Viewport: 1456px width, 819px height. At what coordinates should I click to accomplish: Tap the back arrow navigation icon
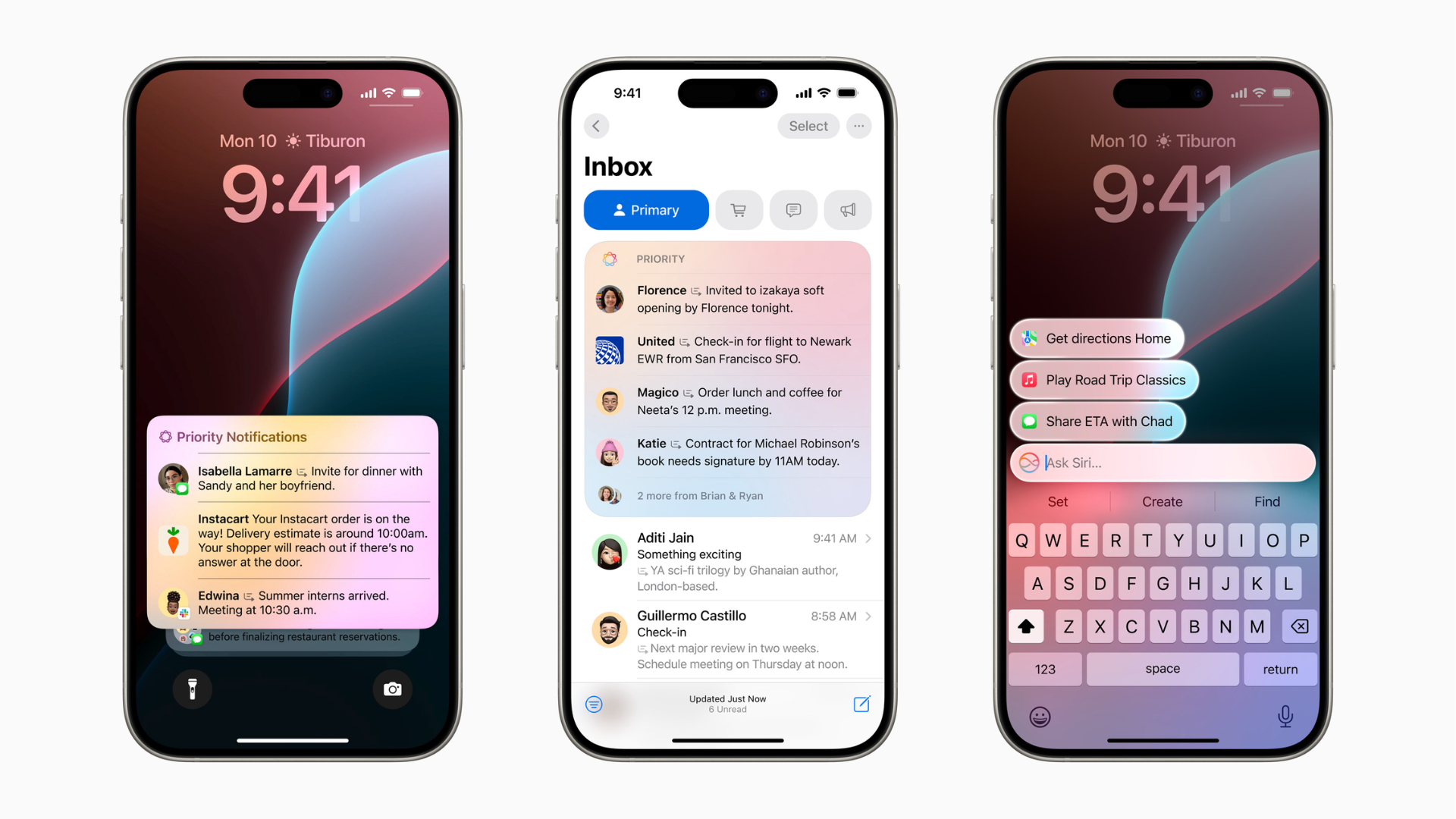coord(596,125)
